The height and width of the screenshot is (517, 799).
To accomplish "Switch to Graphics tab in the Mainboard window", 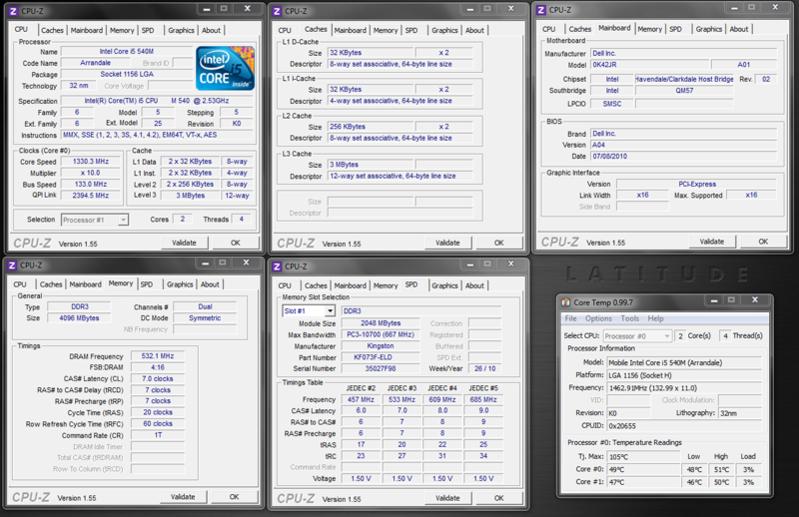I will point(707,30).
